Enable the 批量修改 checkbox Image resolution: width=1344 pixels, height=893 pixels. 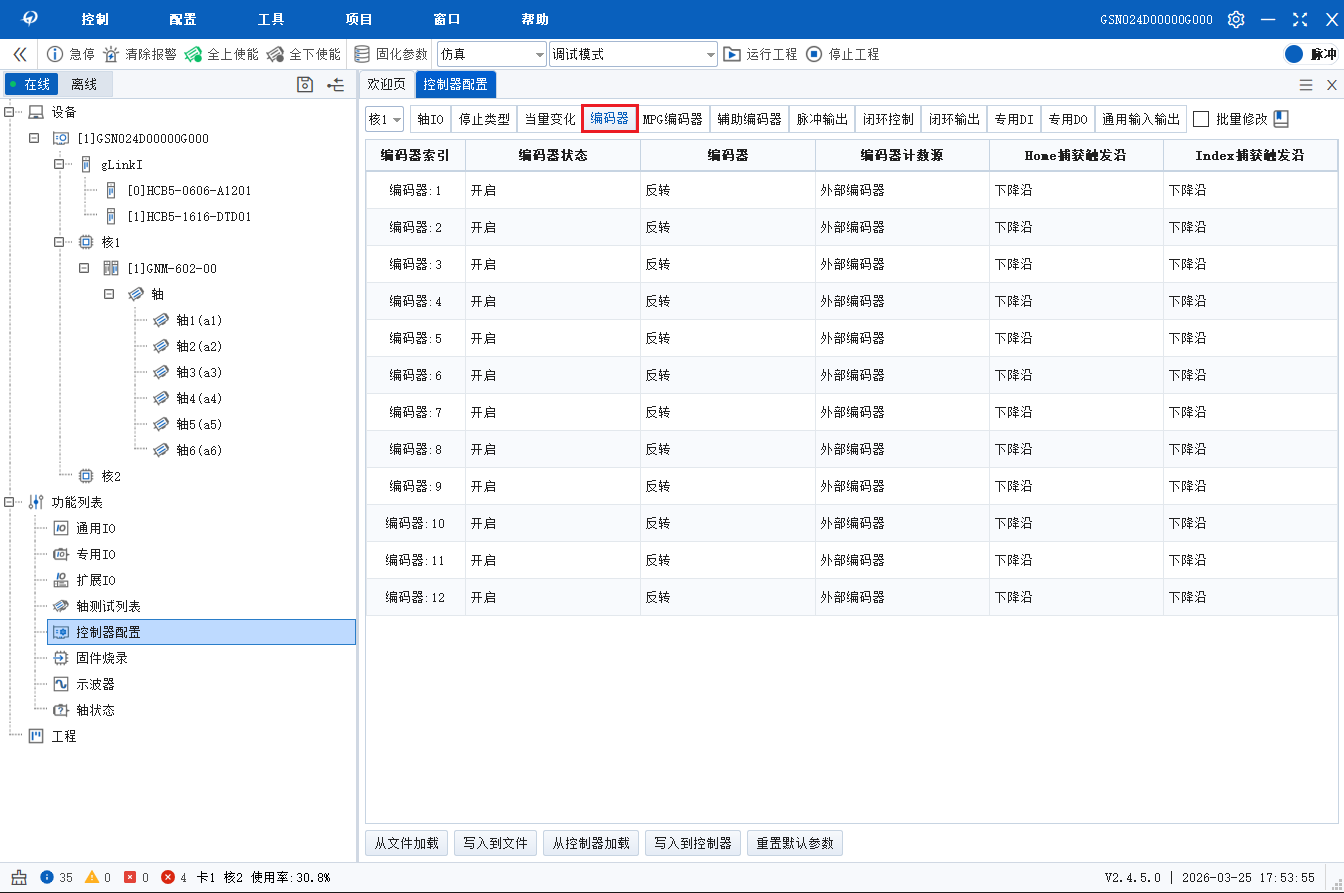(x=1199, y=118)
